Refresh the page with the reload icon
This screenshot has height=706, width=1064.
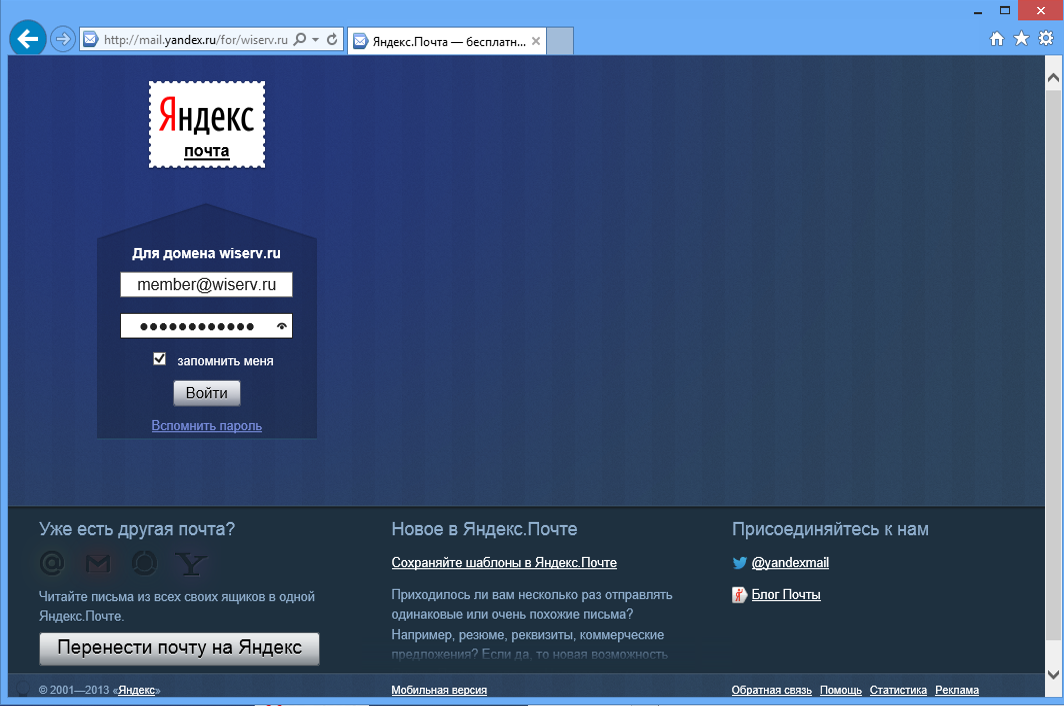click(332, 40)
